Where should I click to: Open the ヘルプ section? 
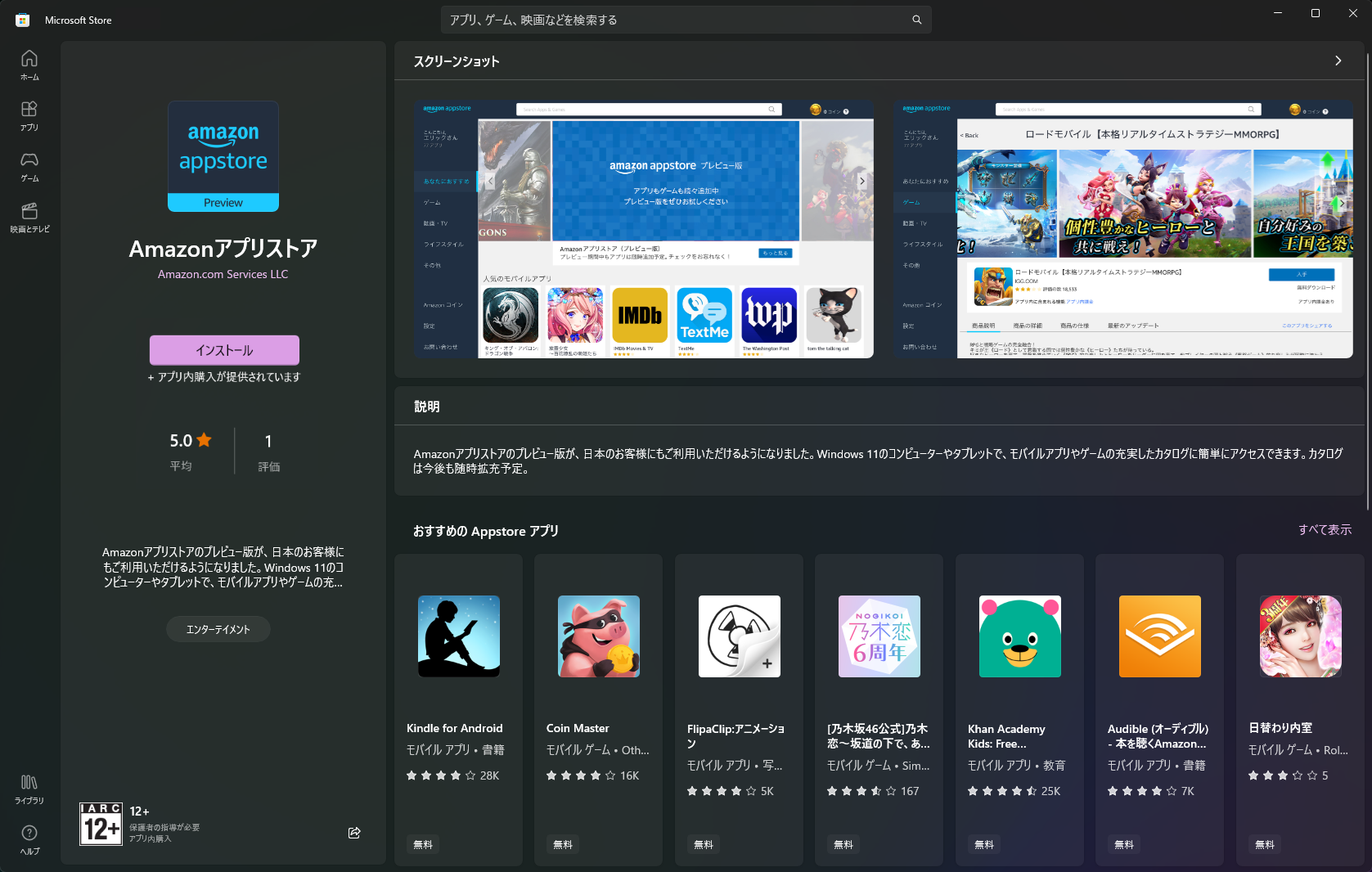29,838
